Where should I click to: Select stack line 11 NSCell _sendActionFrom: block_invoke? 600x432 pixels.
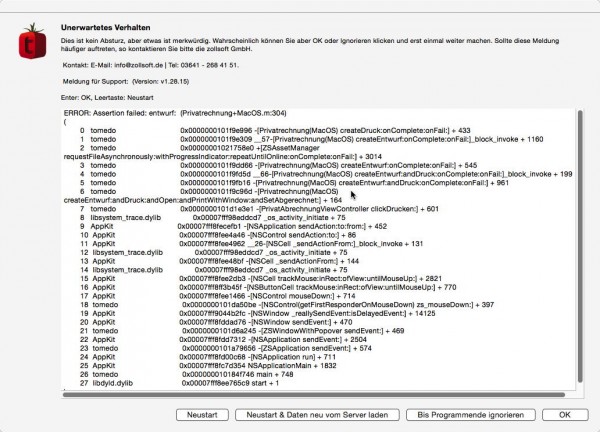coord(251,244)
